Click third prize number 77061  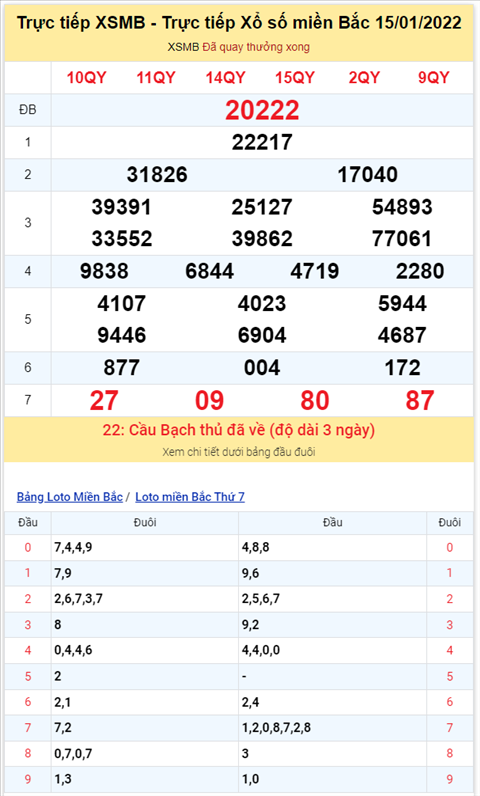coord(402,239)
